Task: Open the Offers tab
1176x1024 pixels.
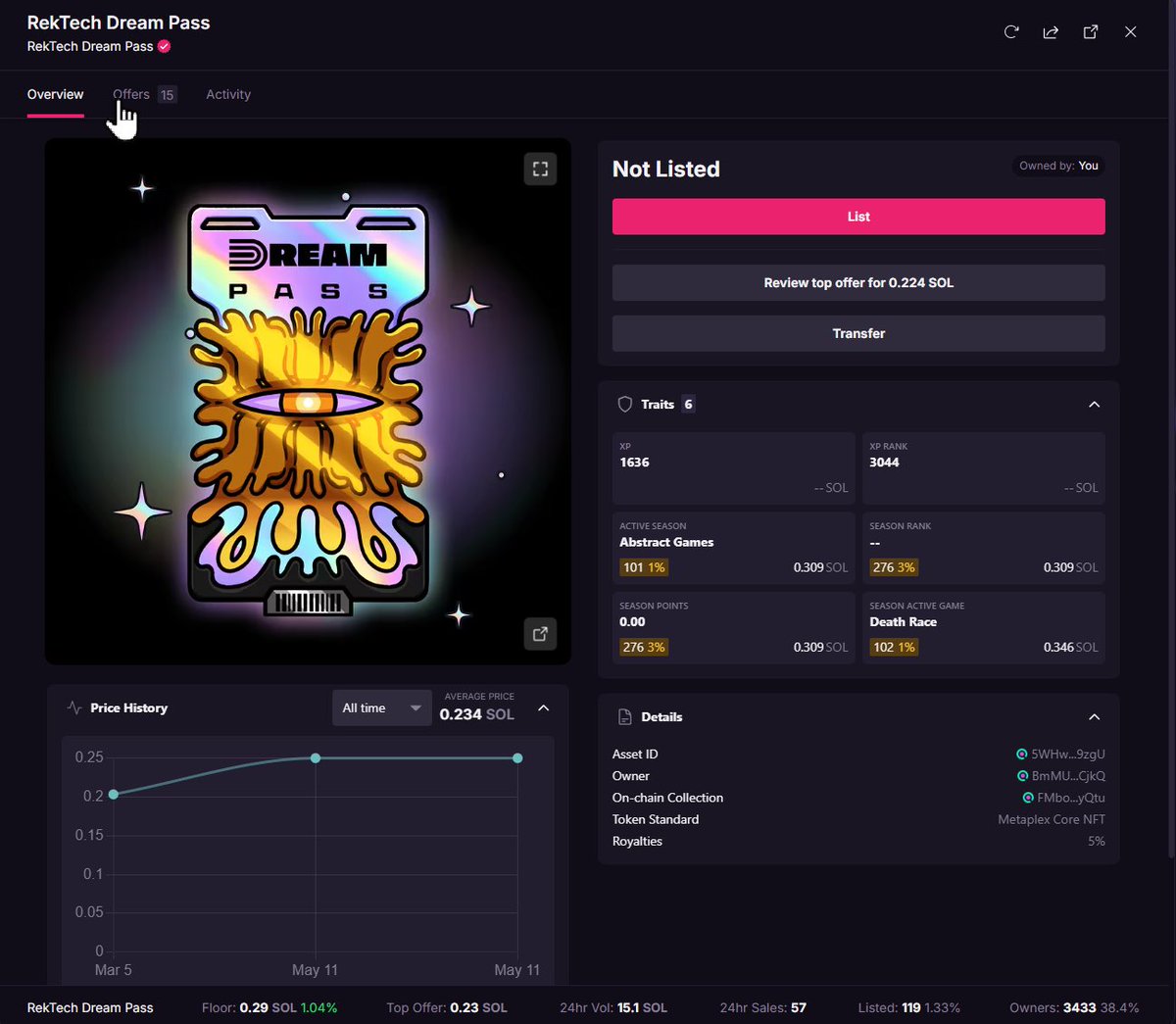Action: (144, 94)
